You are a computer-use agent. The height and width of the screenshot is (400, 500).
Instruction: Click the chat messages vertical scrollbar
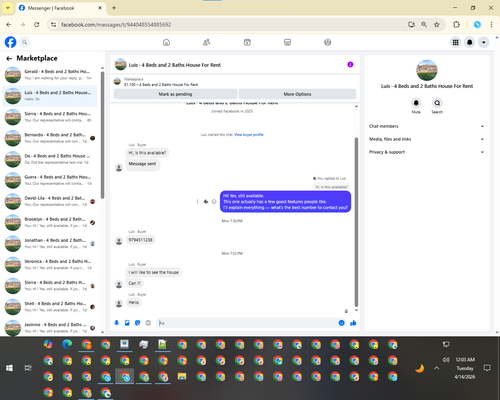(356, 222)
